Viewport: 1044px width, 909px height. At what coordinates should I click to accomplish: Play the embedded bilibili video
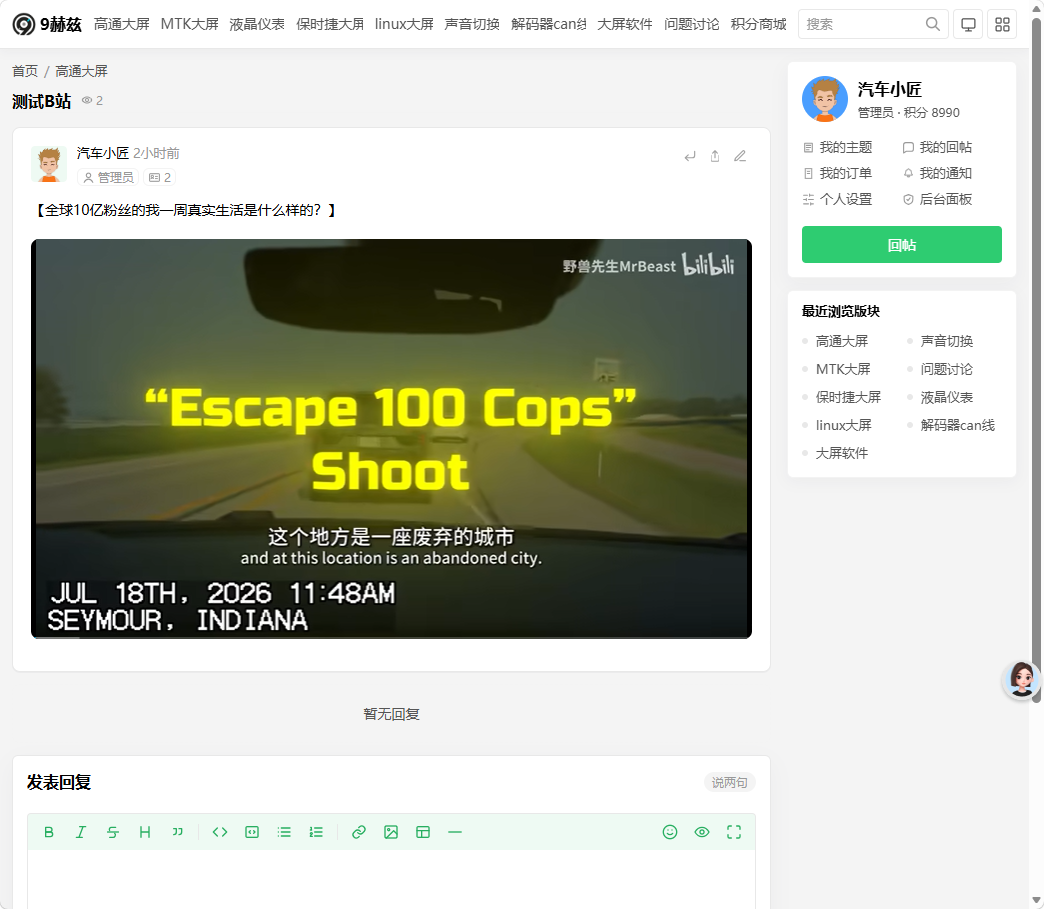[392, 439]
